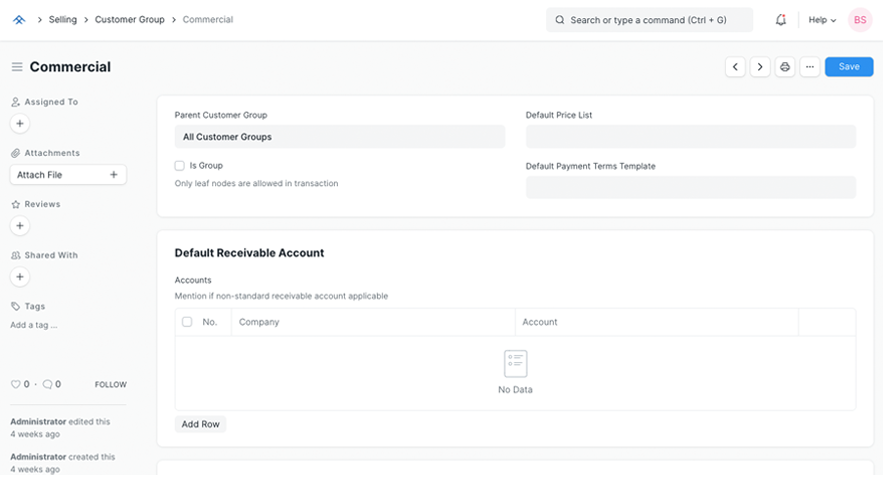883x503 pixels.
Task: Go to previous document arrow
Action: 735,67
